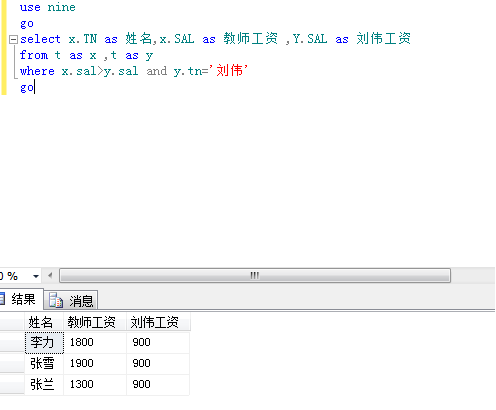Click the editor's horizontal scrollbar thumb

[255, 276]
